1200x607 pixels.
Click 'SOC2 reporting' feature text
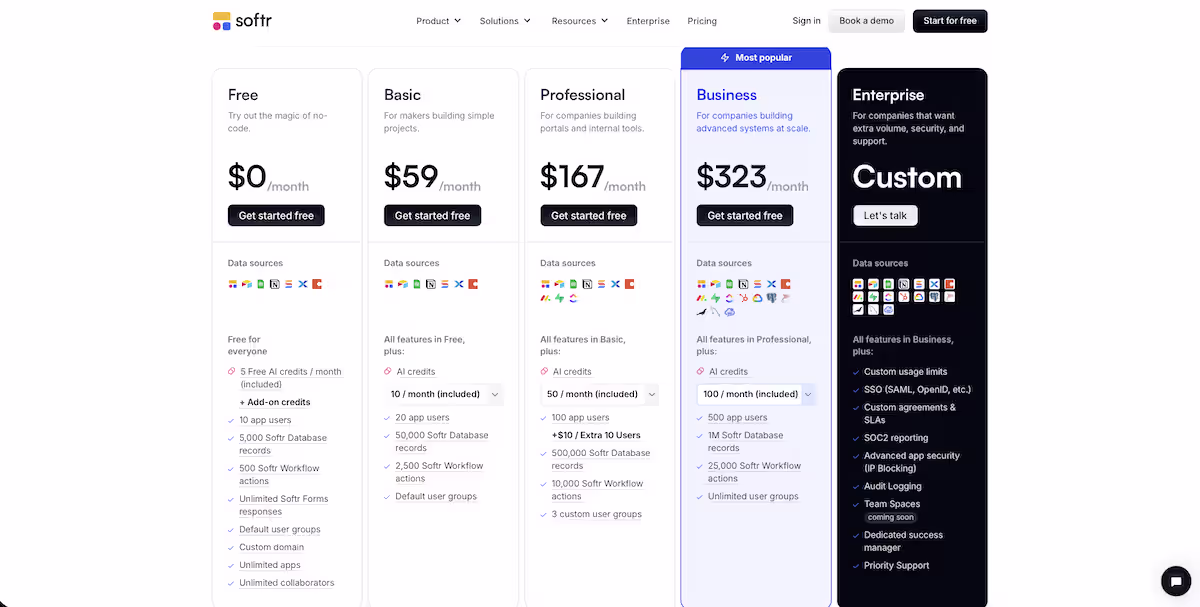(896, 438)
